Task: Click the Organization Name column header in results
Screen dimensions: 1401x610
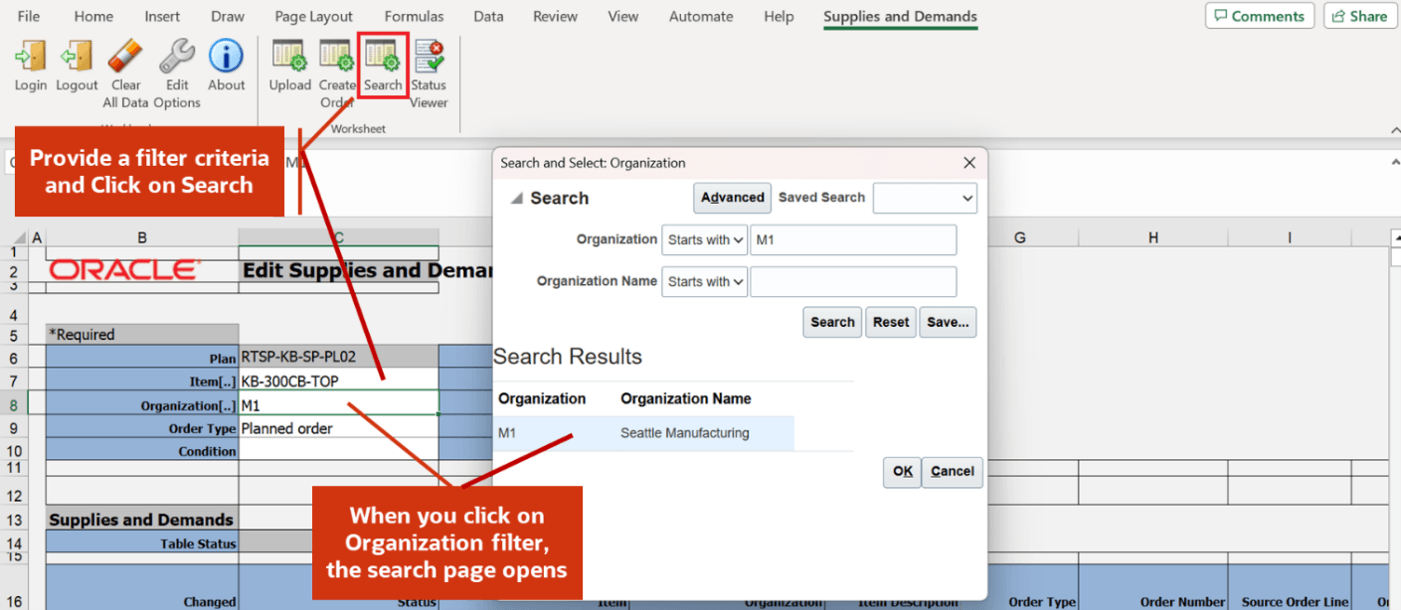Action: point(685,398)
